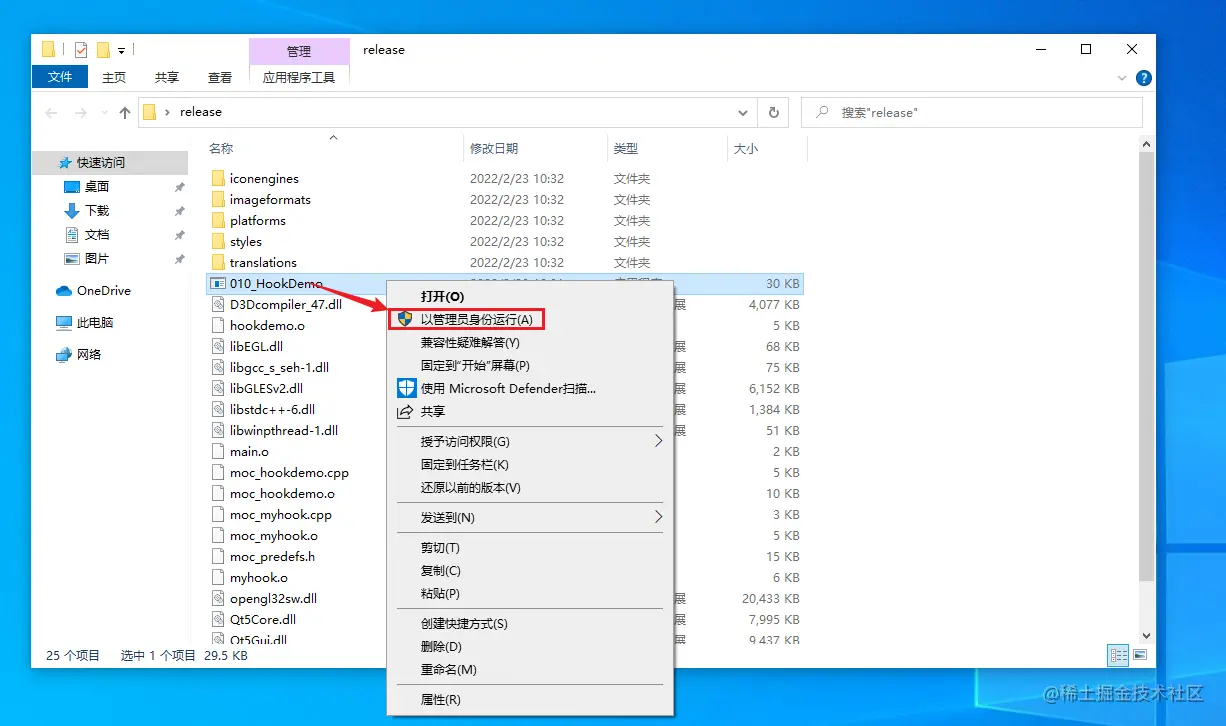Choose 还原以前的版本(V) menu item
Screen dimensions: 1226x726
click(530, 488)
